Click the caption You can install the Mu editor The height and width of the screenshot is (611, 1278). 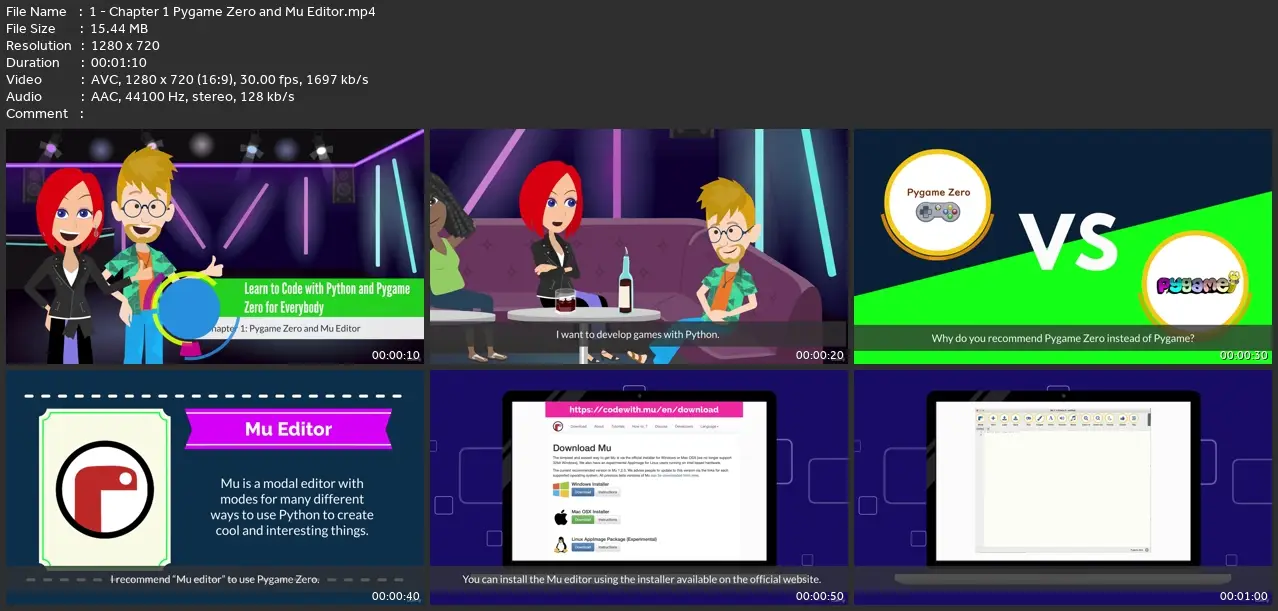coord(641,579)
